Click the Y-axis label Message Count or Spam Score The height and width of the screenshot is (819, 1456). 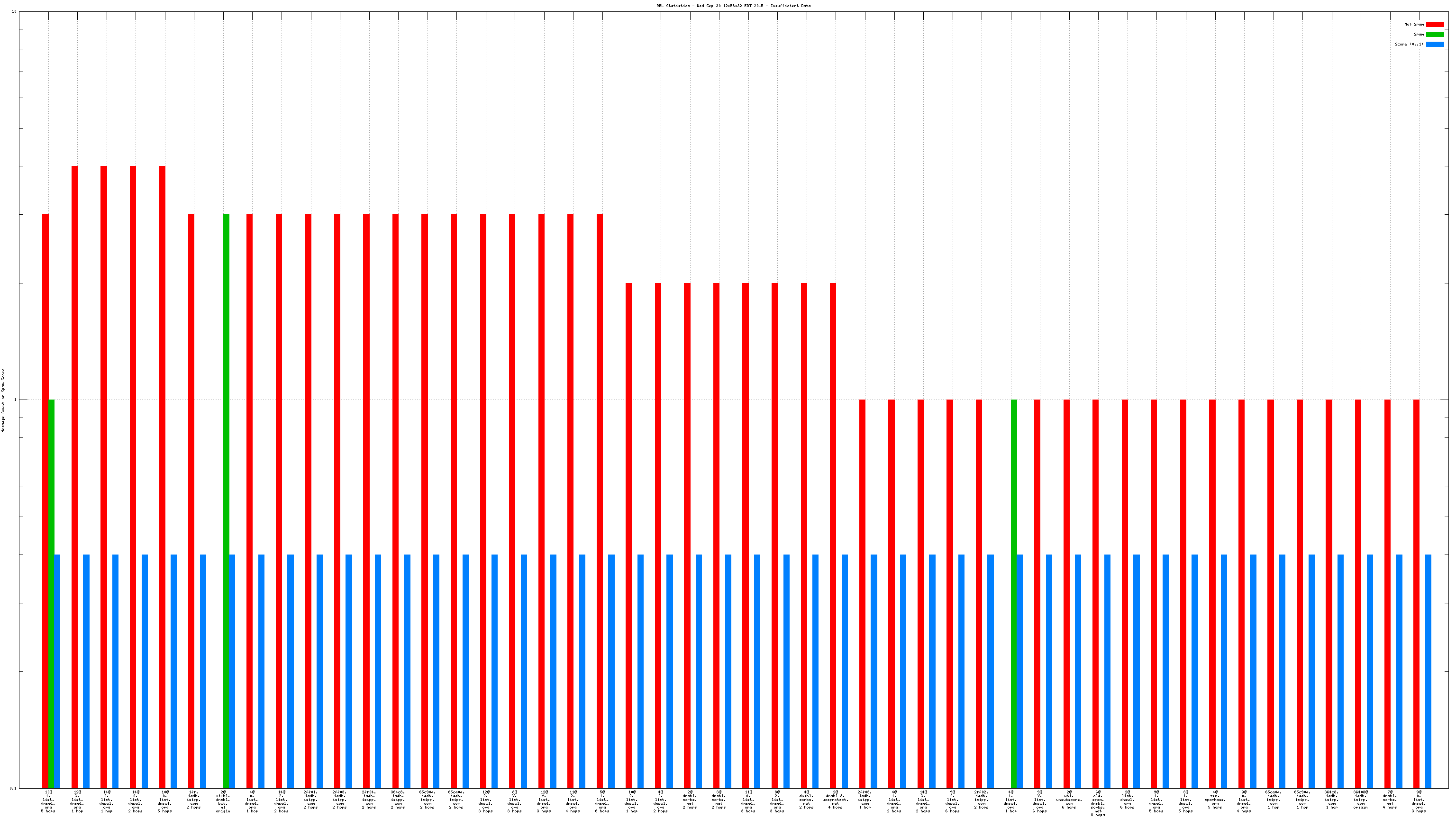(x=3, y=400)
